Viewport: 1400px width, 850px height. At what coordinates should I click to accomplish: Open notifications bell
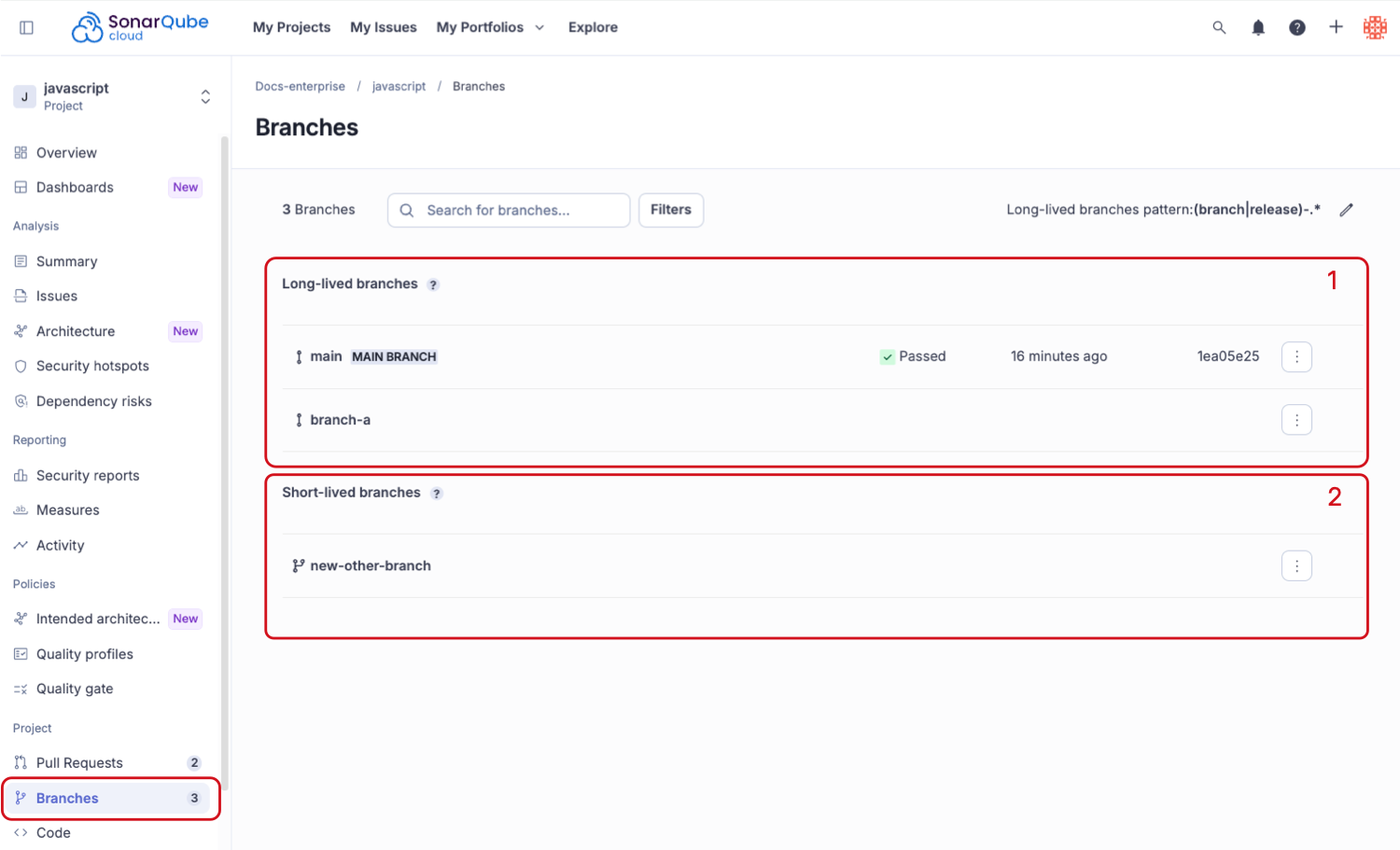click(x=1258, y=27)
